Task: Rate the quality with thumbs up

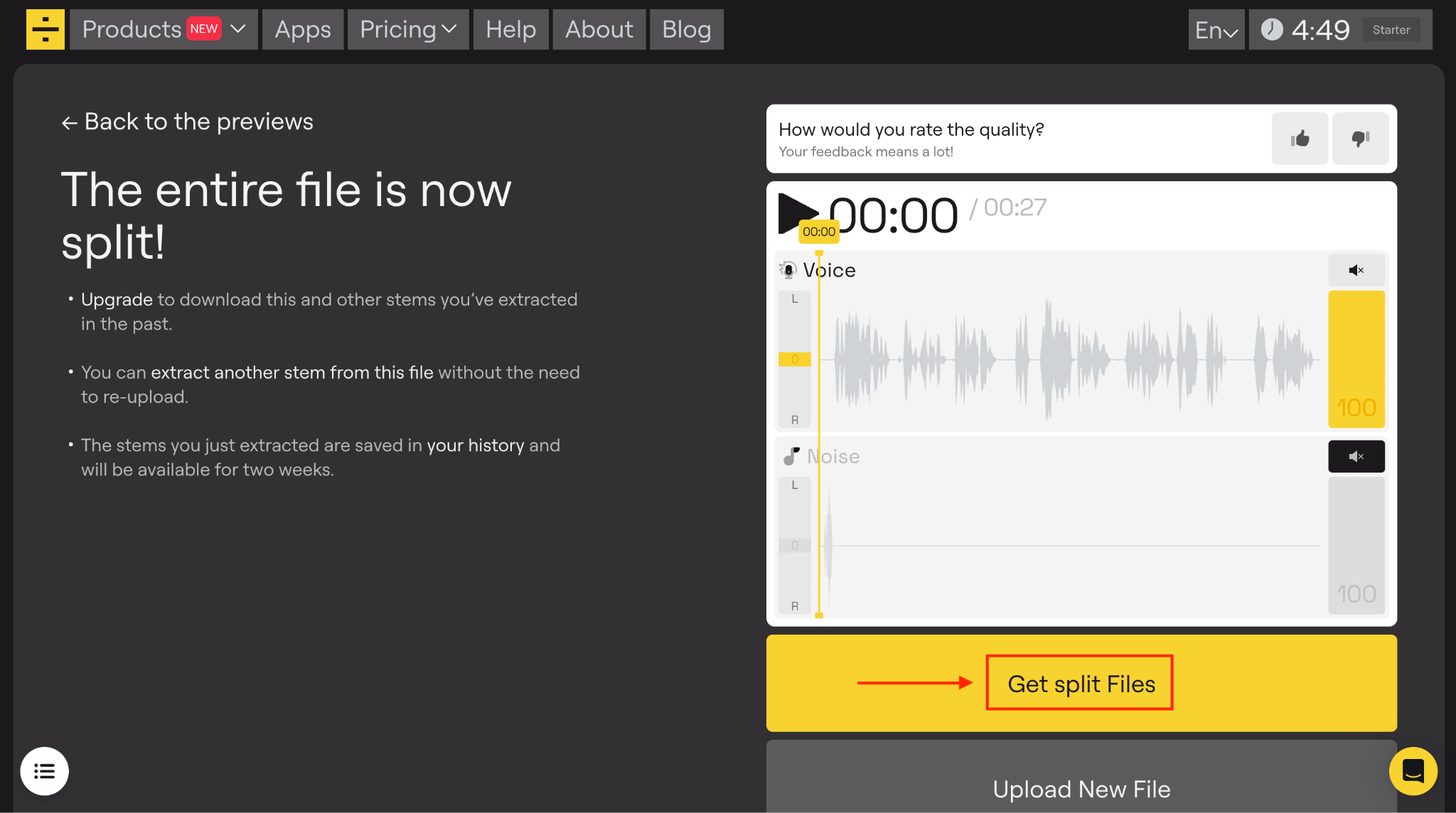Action: 1299,139
